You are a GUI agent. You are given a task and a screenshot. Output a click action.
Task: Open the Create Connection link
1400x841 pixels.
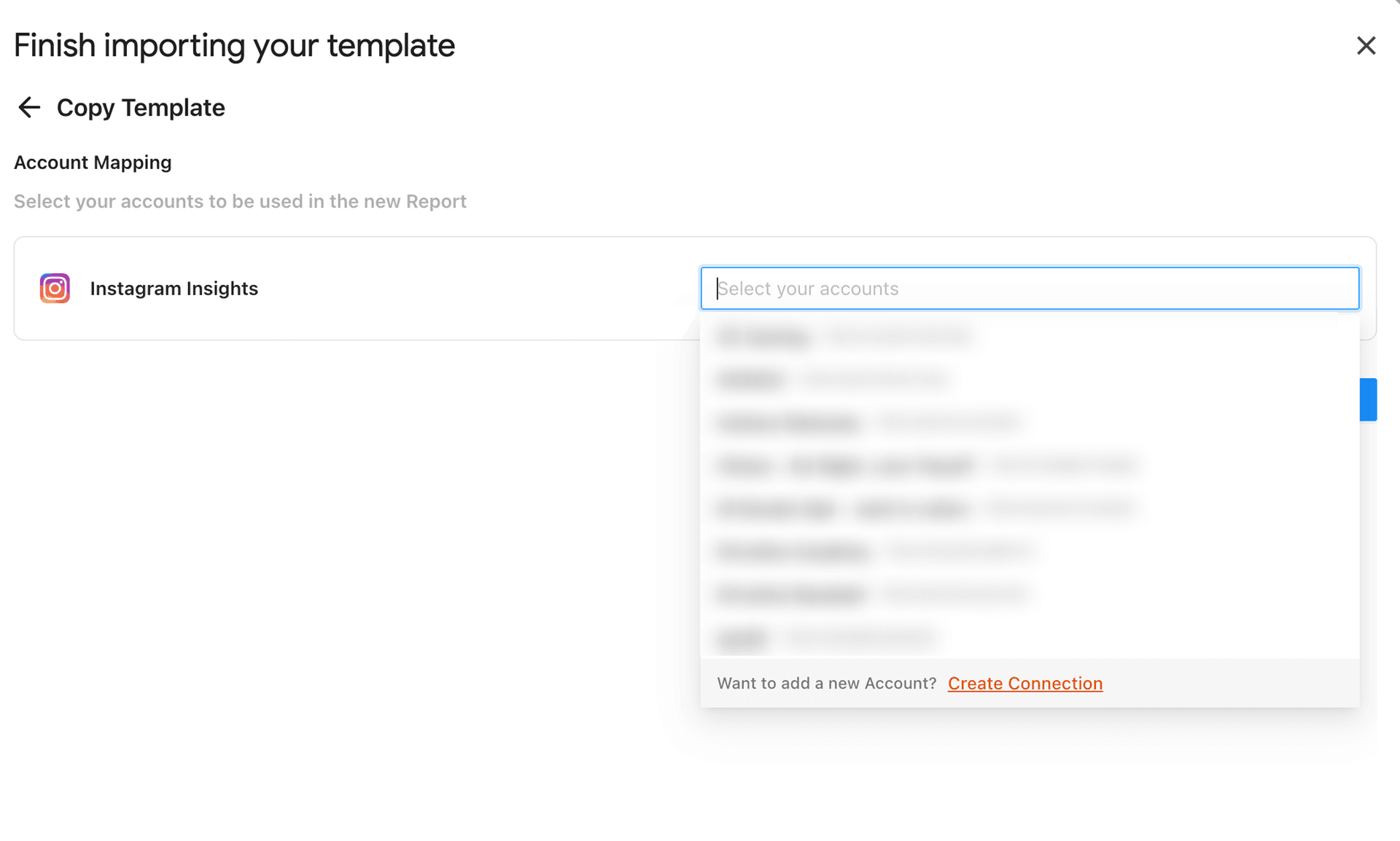[x=1024, y=683]
